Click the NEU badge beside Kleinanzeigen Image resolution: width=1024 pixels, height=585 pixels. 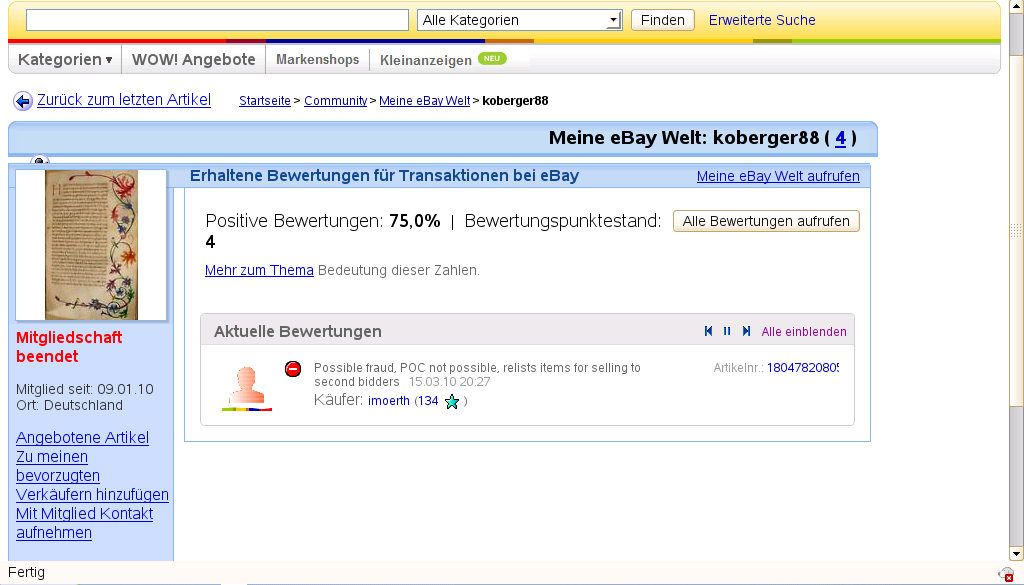pos(492,59)
